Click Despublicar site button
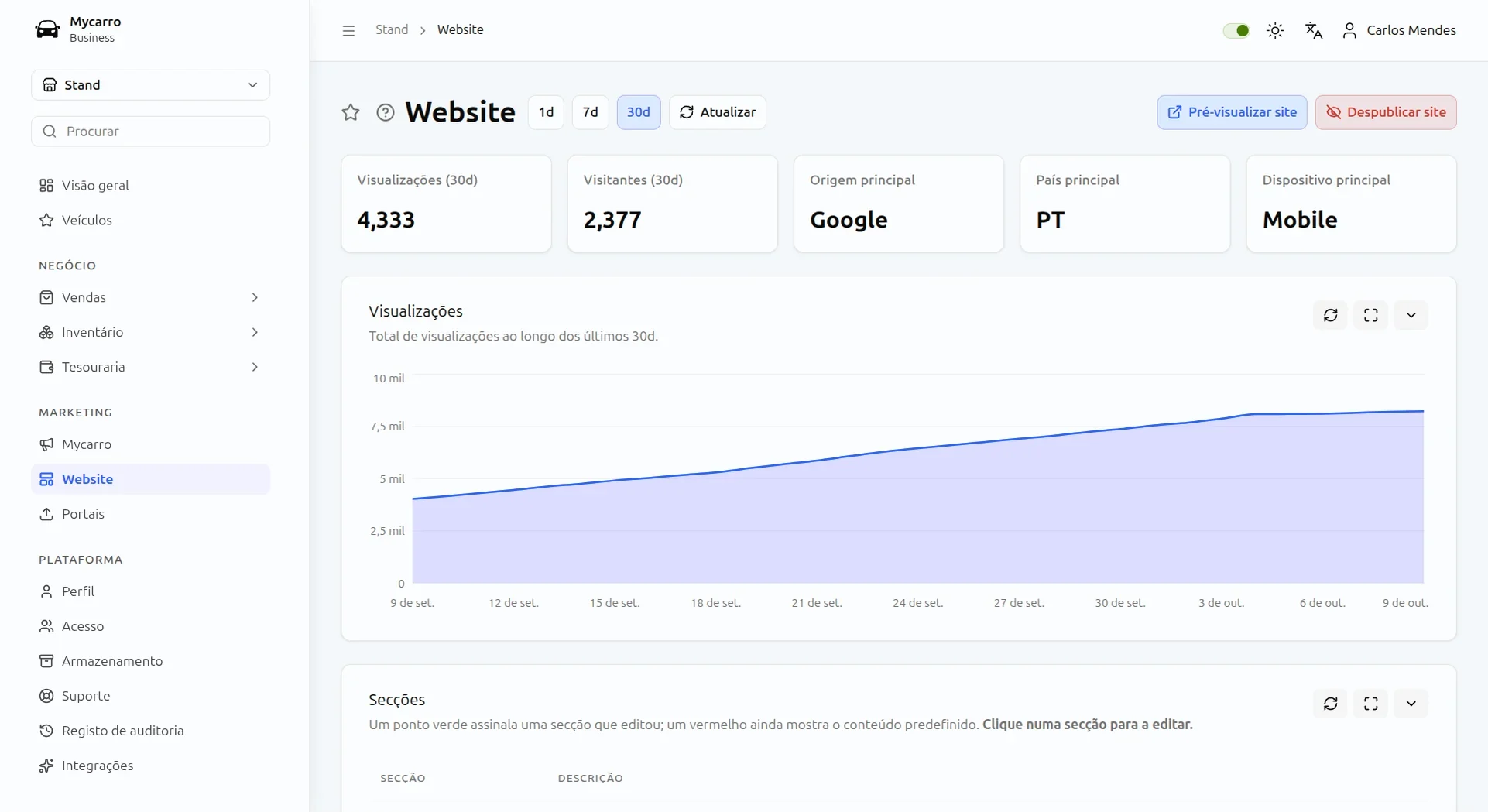The width and height of the screenshot is (1488, 812). point(1386,112)
